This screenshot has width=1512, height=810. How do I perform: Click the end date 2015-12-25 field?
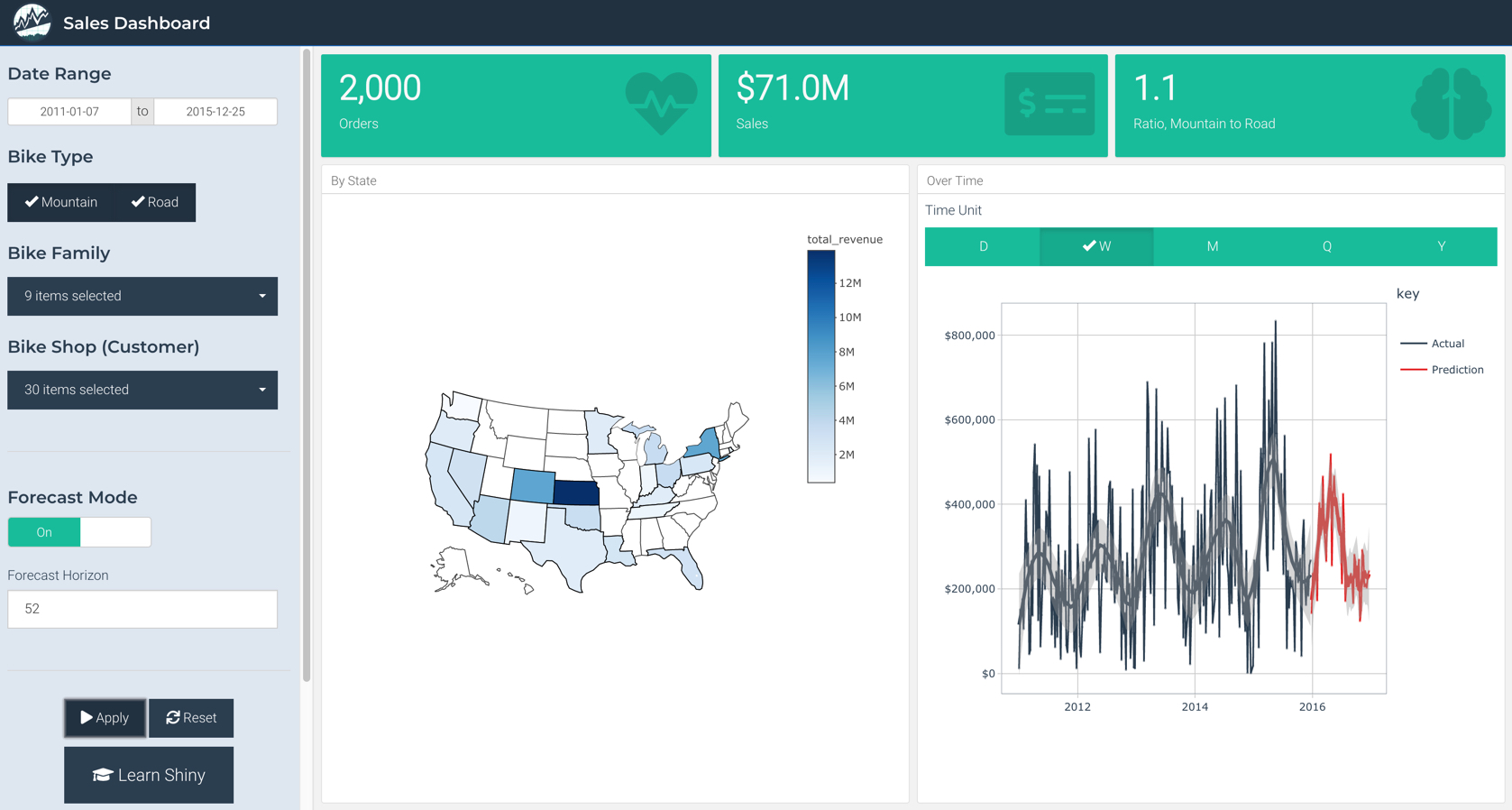(x=215, y=112)
